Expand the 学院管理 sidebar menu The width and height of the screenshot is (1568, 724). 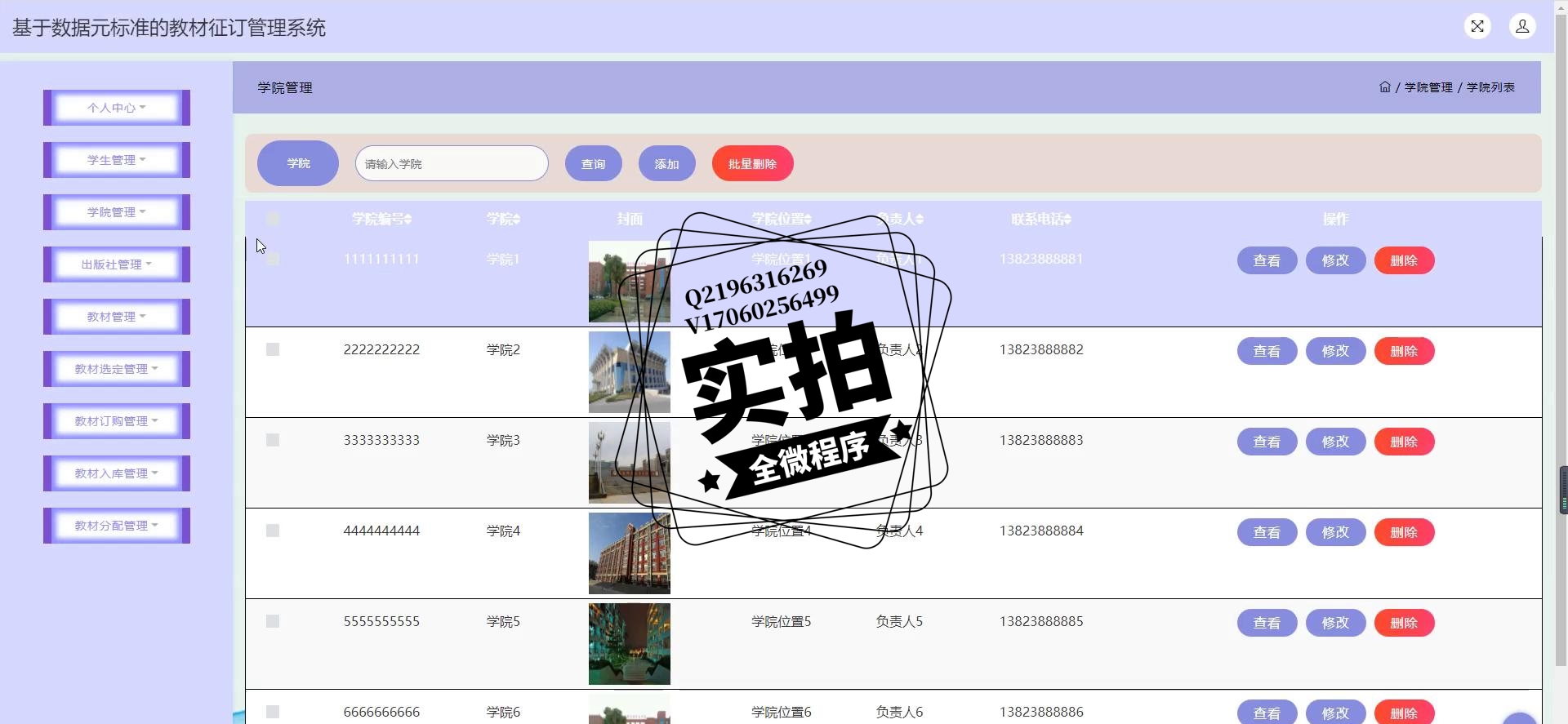(117, 212)
